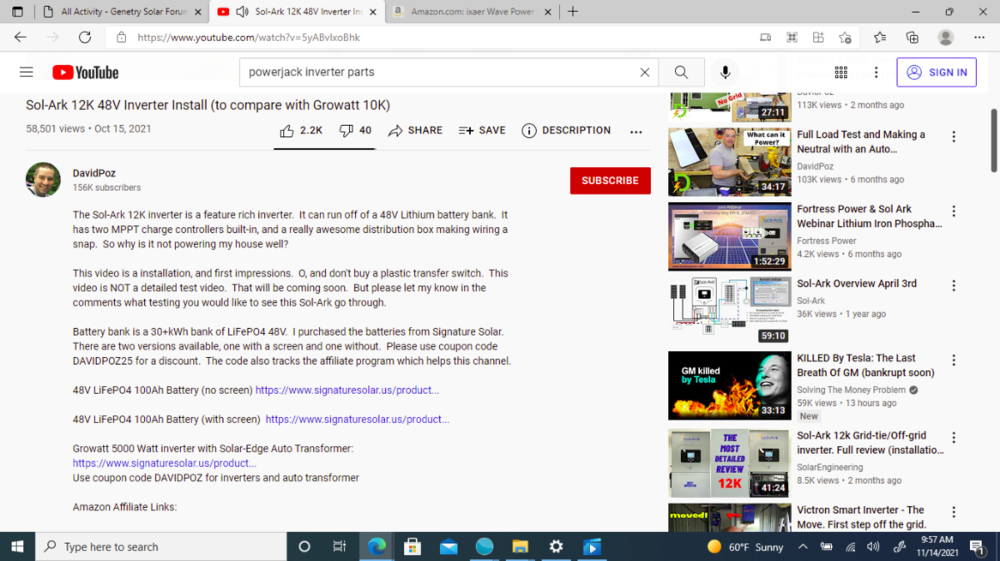The height and width of the screenshot is (561, 1000).
Task: Open Task View on taskbar
Action: pos(339,546)
